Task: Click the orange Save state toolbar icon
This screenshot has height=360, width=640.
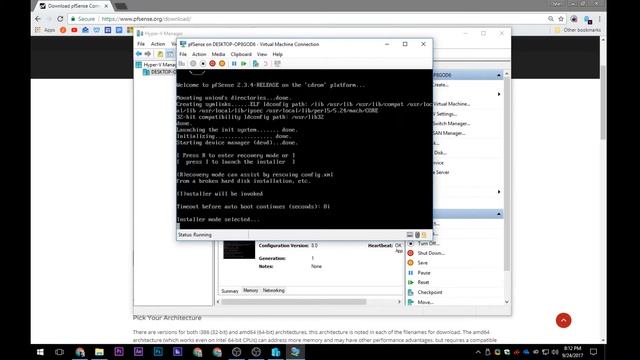Action: (222, 64)
